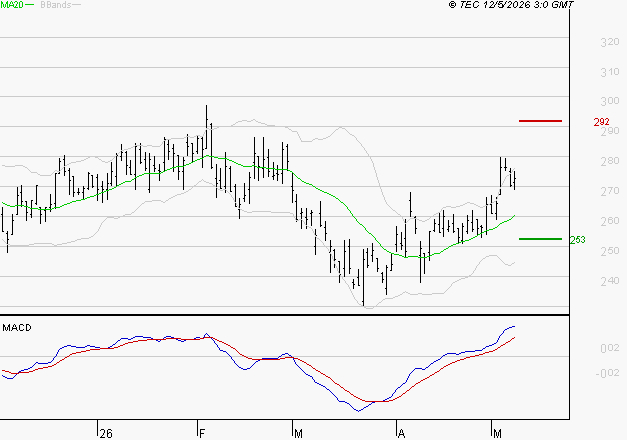Click the 270 price axis label

click(610, 191)
